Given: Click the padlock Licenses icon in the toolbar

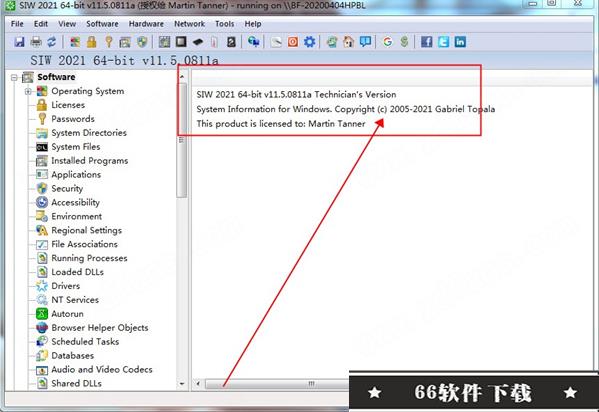Looking at the screenshot, I should 92,42.
